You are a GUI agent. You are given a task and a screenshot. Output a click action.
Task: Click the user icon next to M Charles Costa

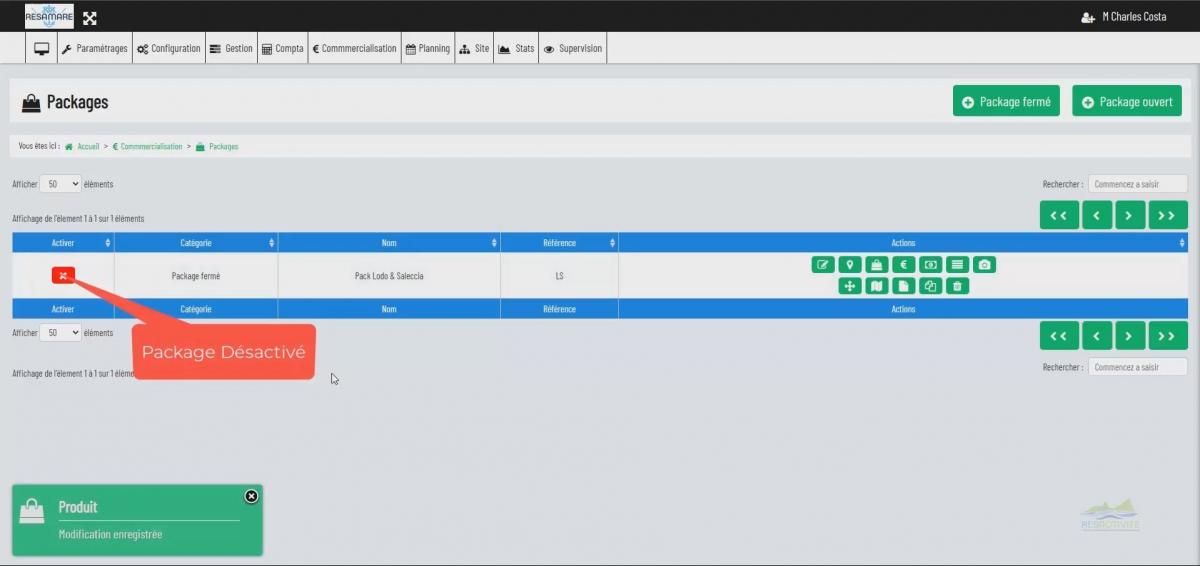pos(1088,17)
